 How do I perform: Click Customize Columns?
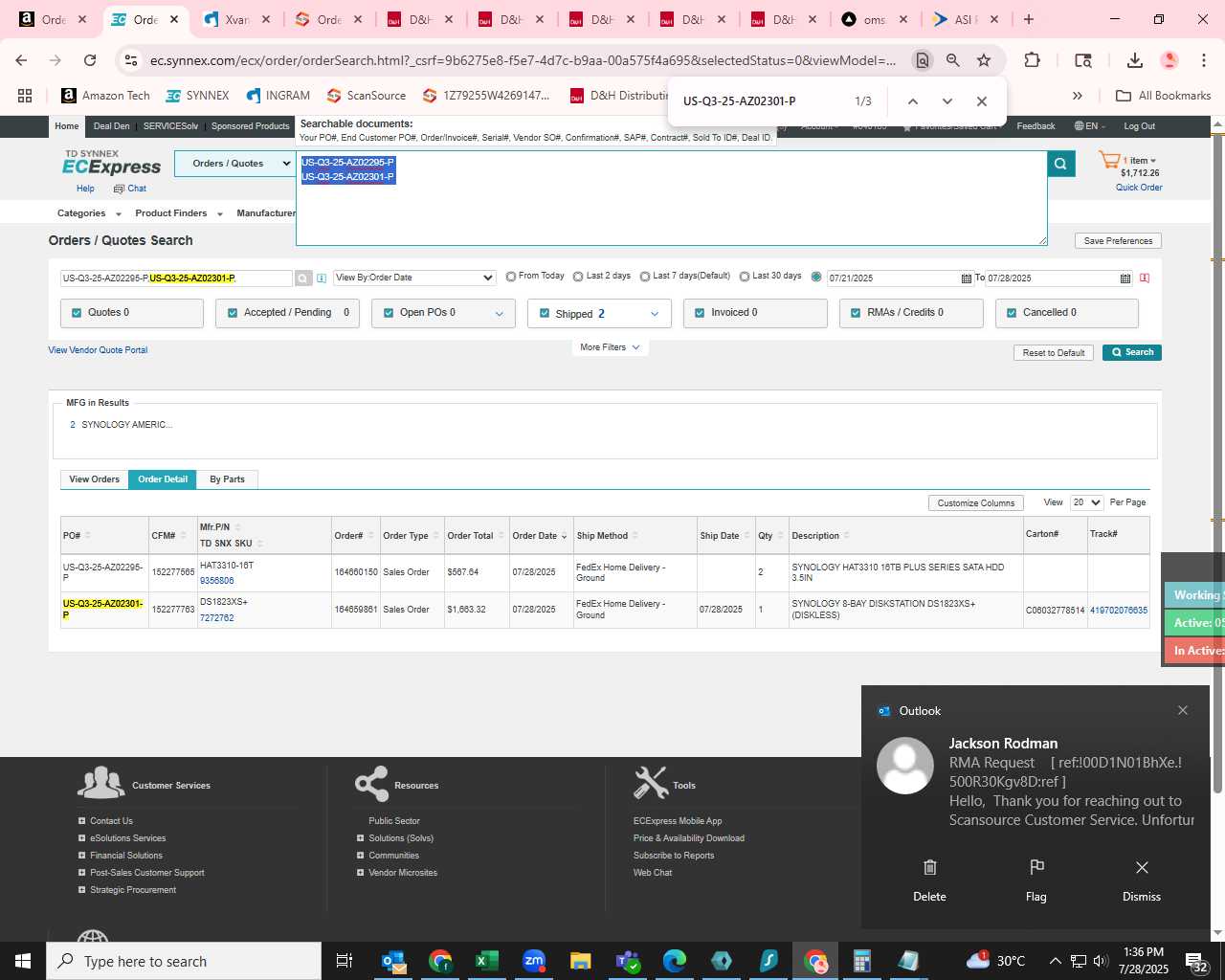[x=975, y=503]
